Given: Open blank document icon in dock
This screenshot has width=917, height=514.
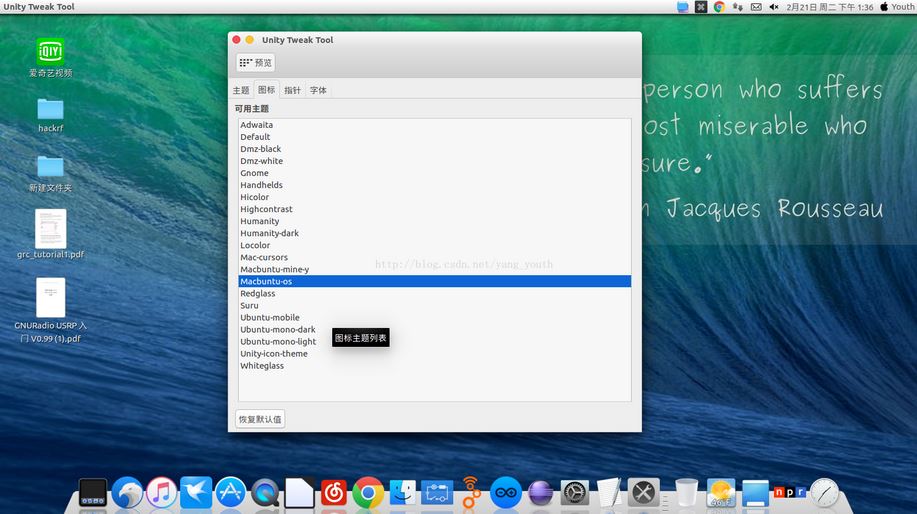Looking at the screenshot, I should [299, 493].
